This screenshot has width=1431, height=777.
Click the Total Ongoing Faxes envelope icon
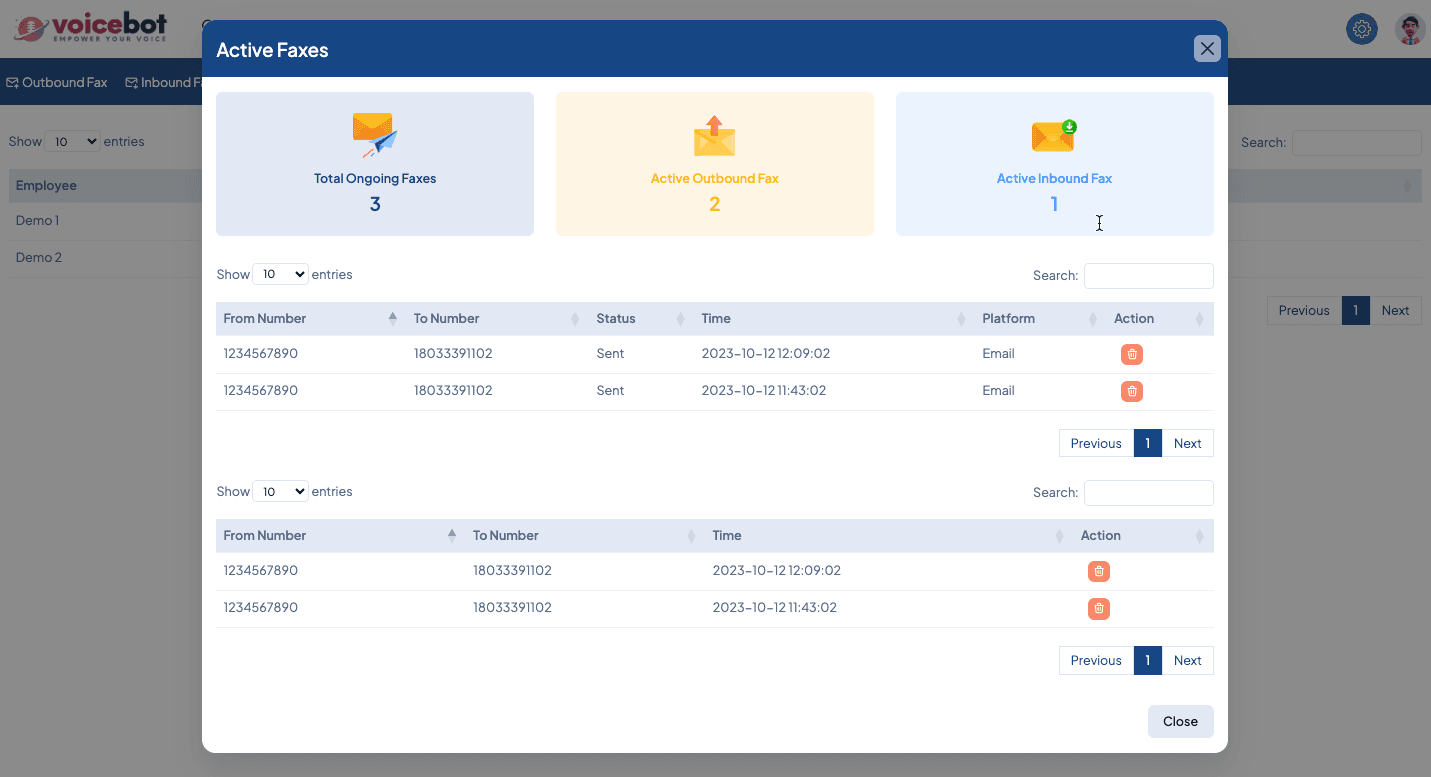tap(374, 135)
